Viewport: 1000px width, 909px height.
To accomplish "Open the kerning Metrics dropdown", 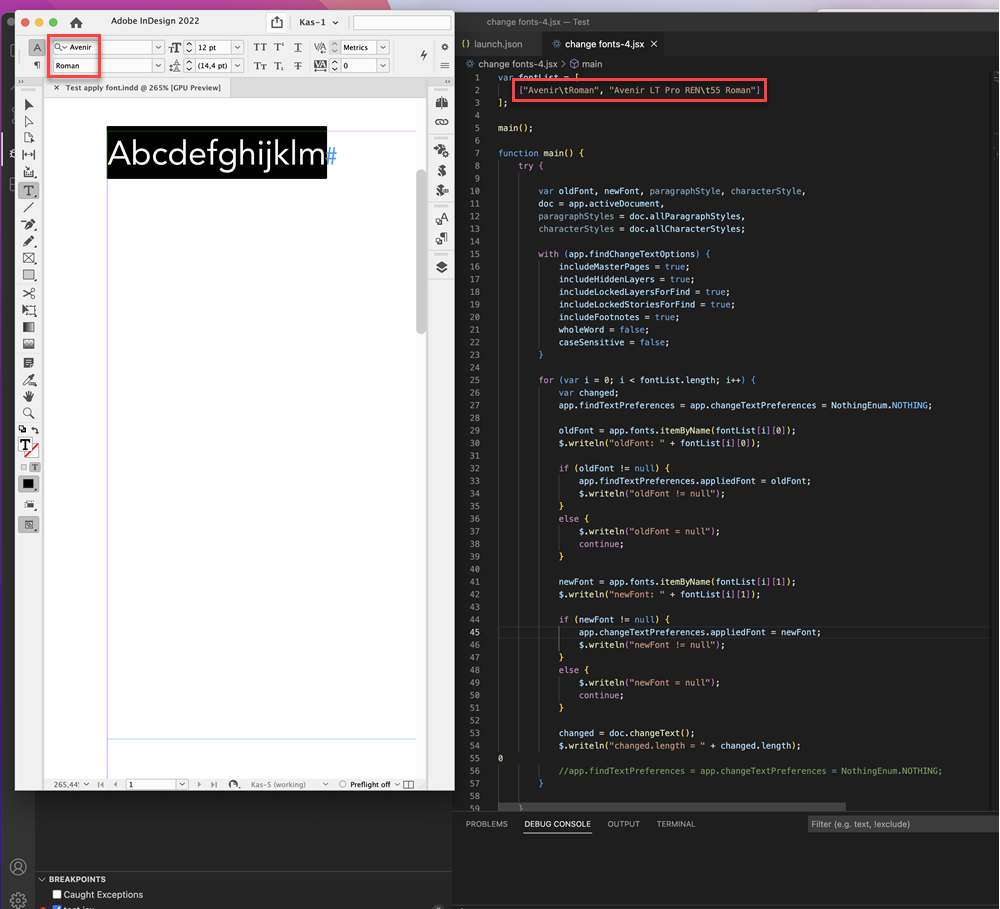I will click(x=383, y=47).
